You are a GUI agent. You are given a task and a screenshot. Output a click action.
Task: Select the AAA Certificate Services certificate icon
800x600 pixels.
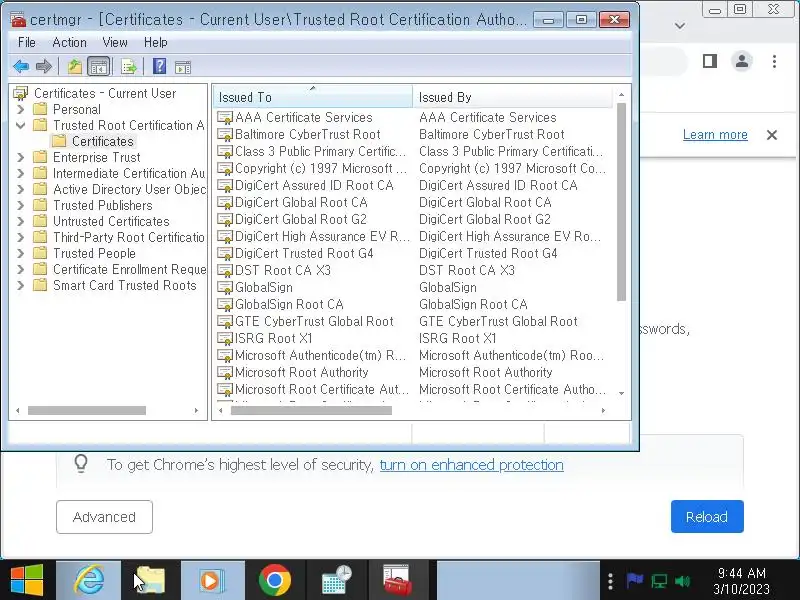(x=225, y=118)
